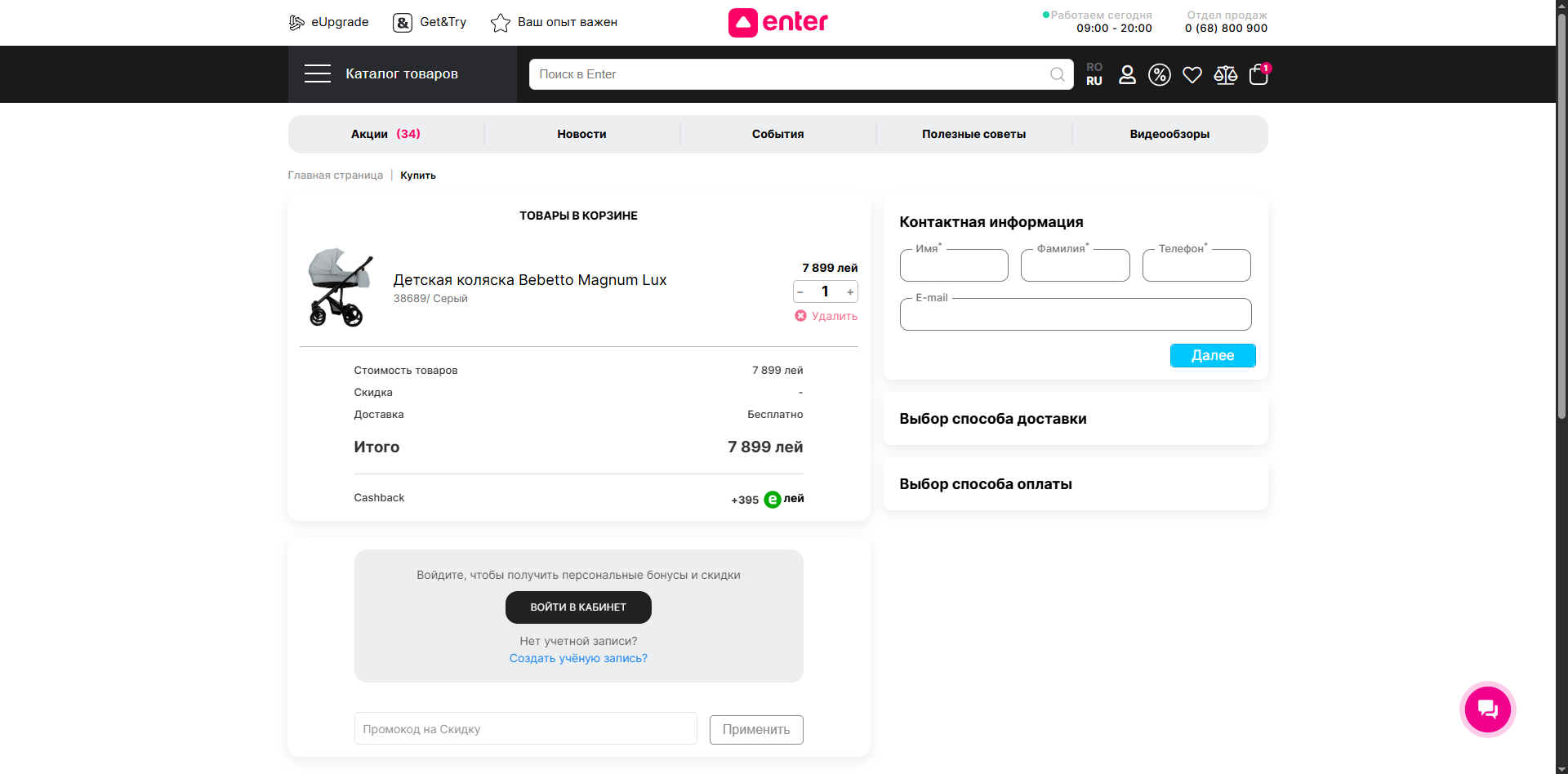Click the Enter logo
Viewport: 1568px width, 774px height.
[x=777, y=23]
